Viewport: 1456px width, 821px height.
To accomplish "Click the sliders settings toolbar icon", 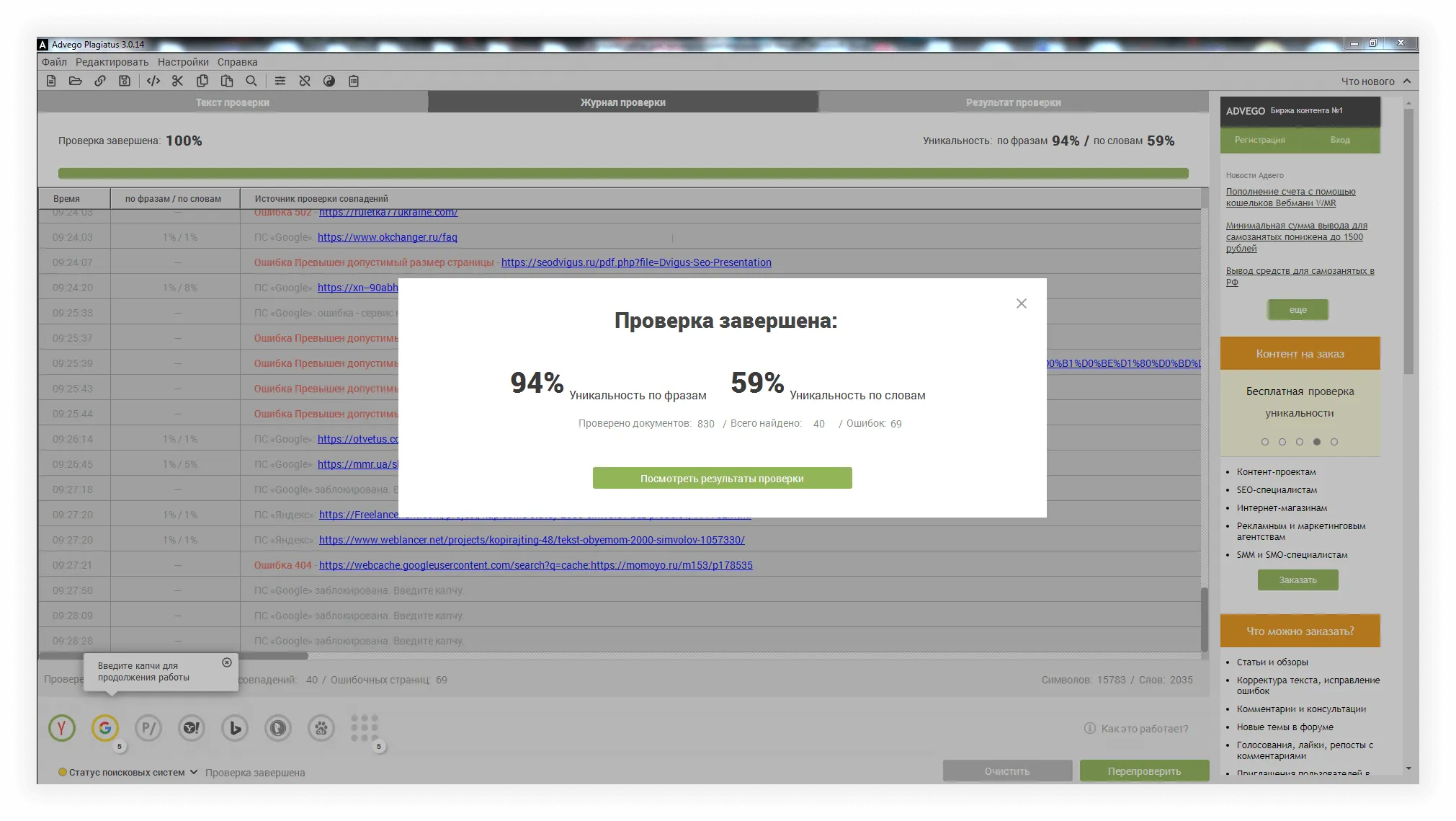I will tap(280, 81).
